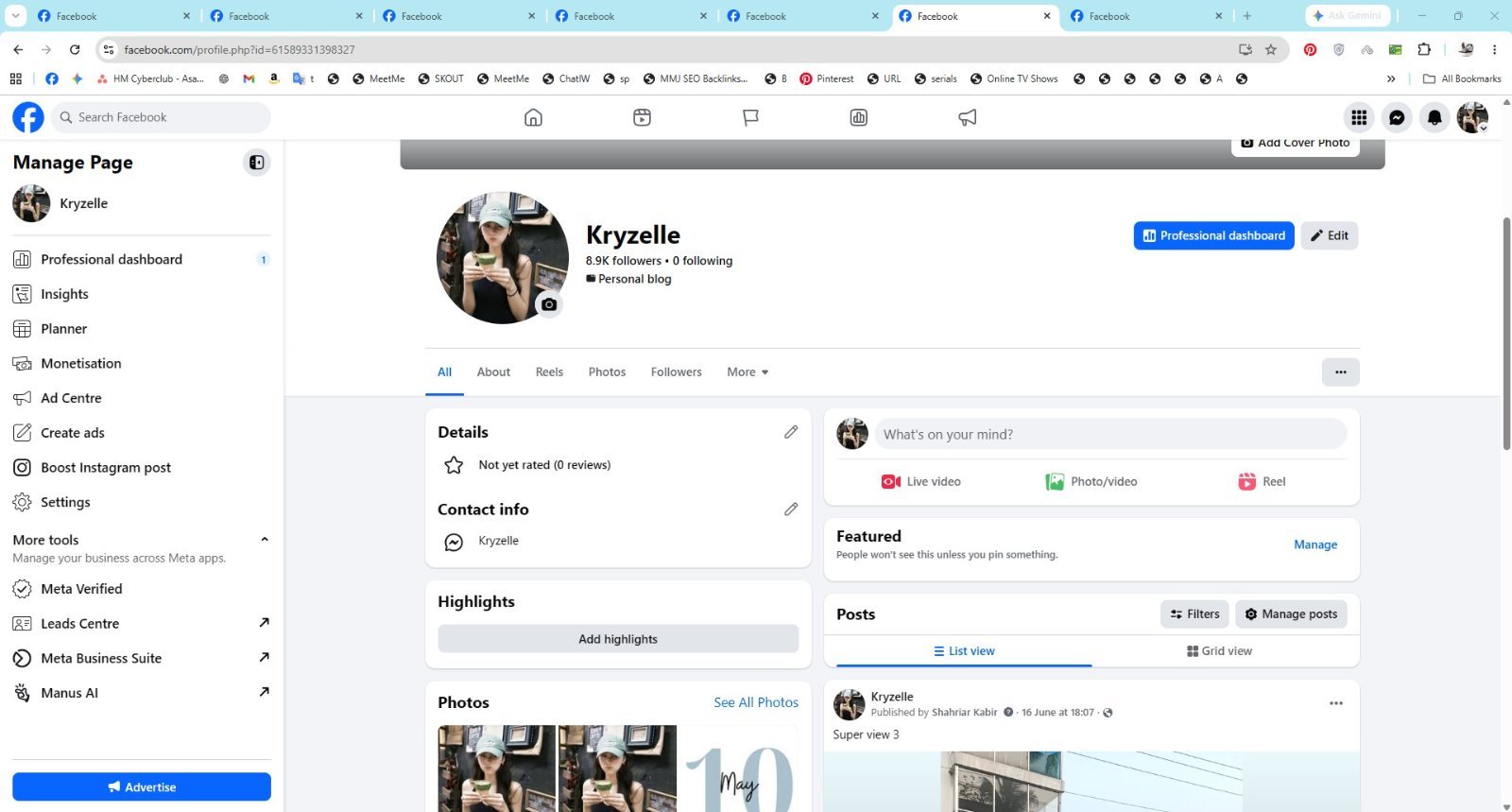The image size is (1512, 812).
Task: Click Add Cover Photo button
Action: click(x=1295, y=144)
